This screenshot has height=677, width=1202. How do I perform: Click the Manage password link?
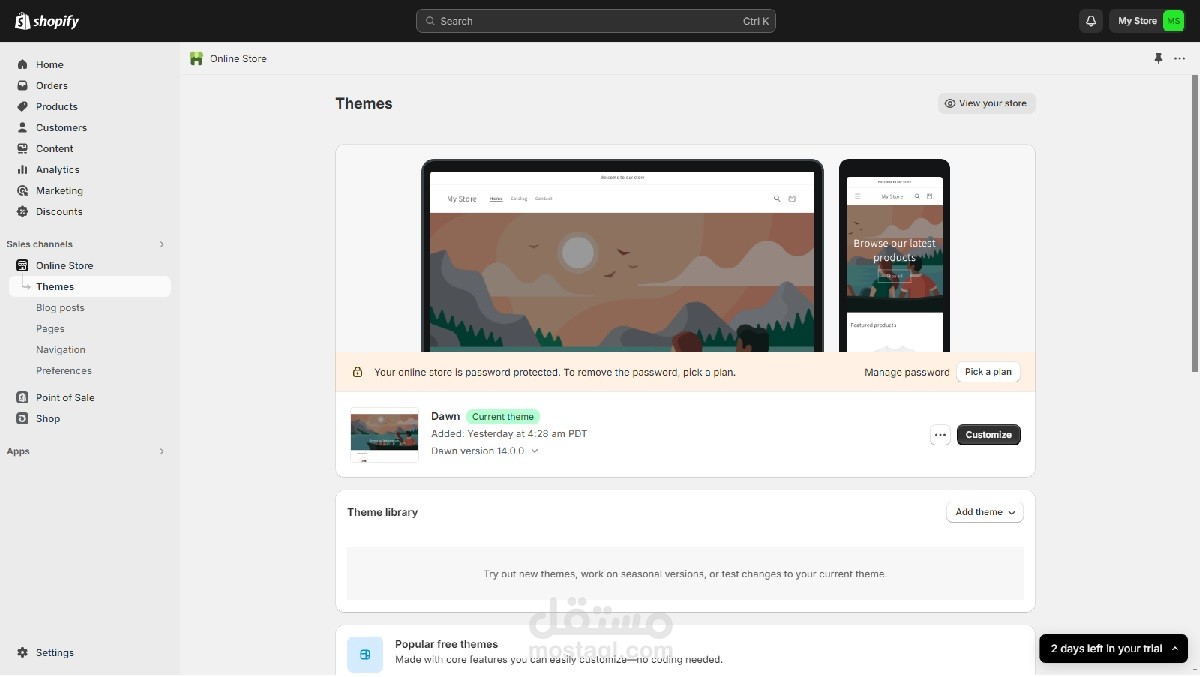pyautogui.click(x=907, y=373)
